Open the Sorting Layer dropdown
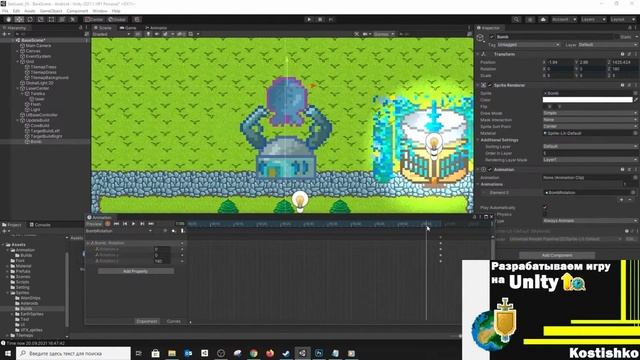640x360 pixels. (590, 146)
